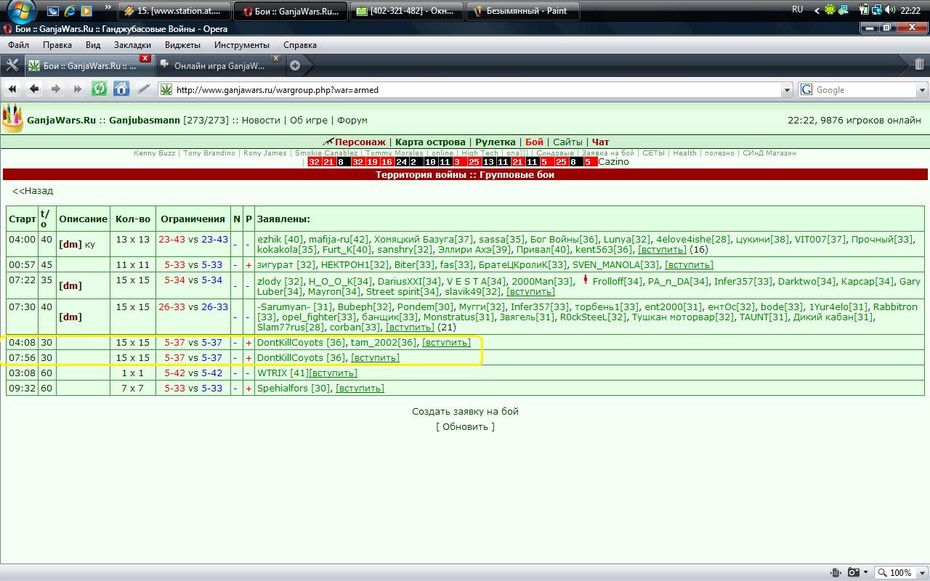Click the Health link in the small links row
This screenshot has height=581, width=930.
[684, 153]
